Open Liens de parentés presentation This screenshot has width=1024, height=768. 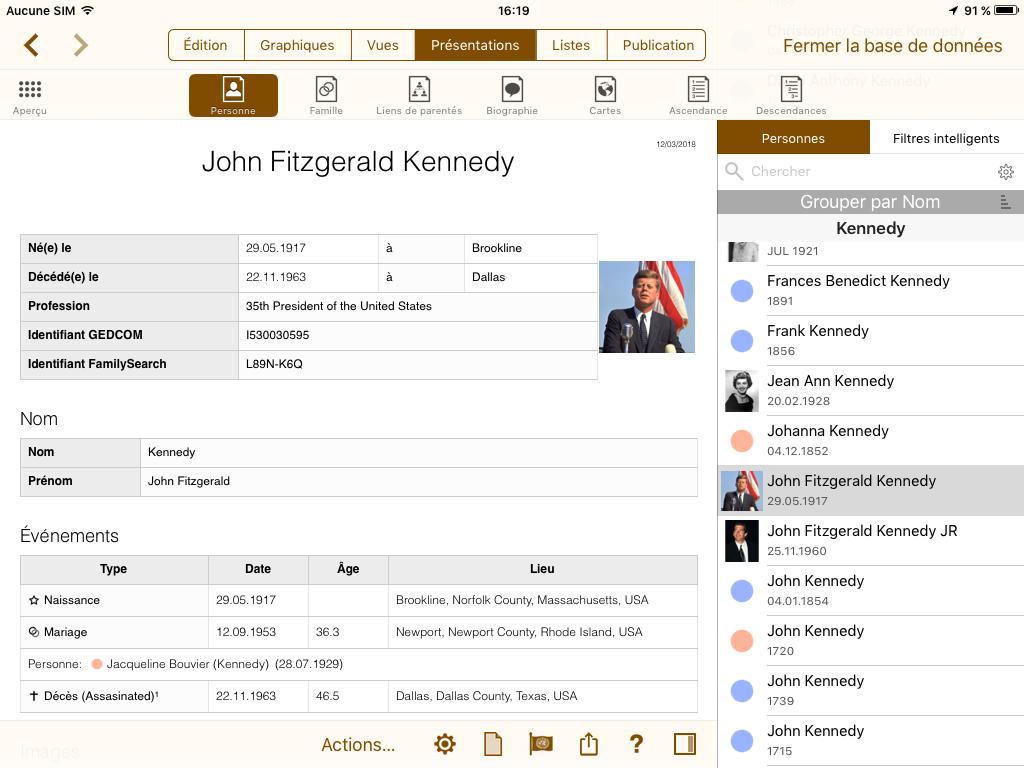click(419, 95)
